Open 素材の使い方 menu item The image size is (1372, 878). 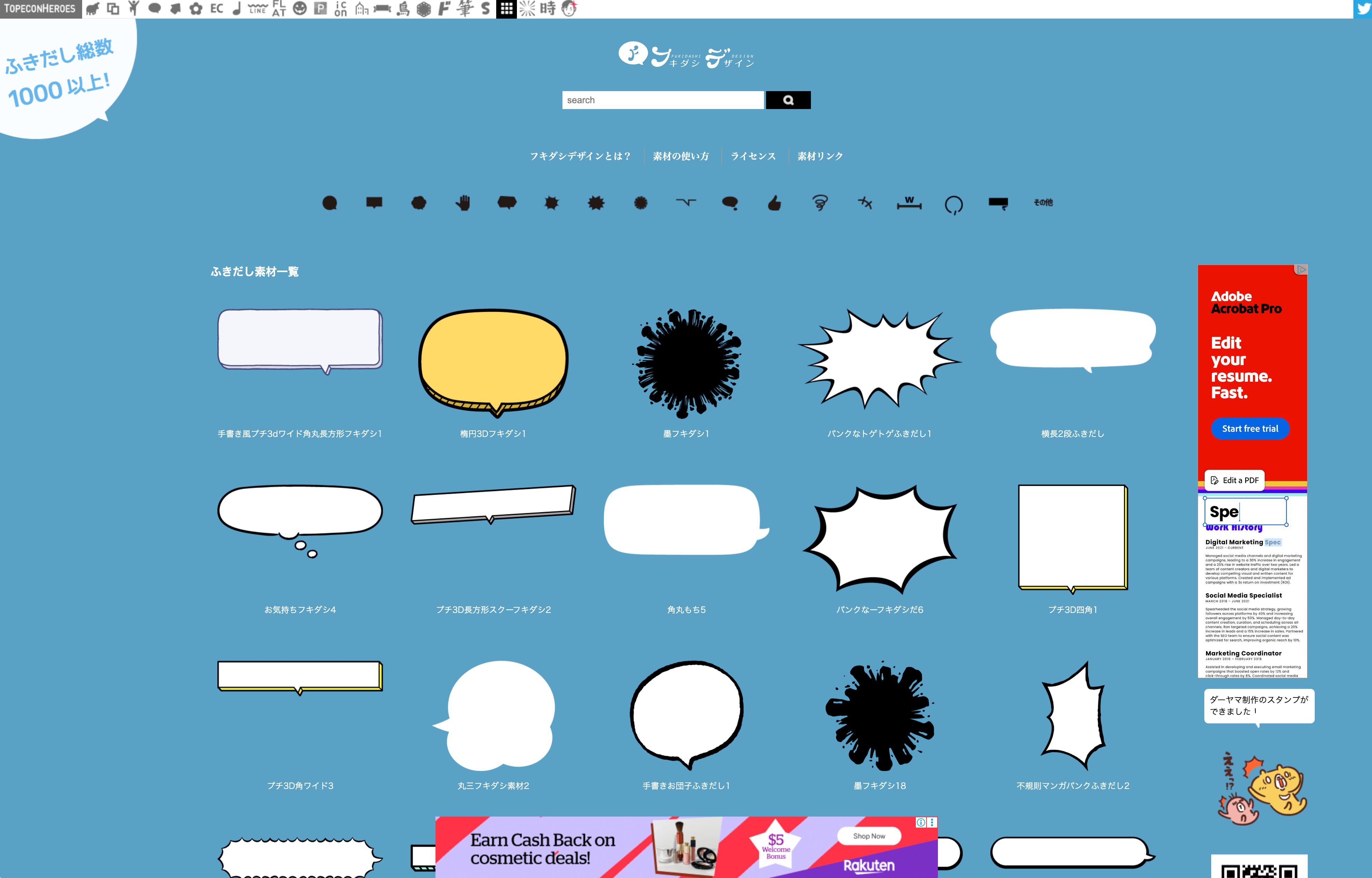point(681,156)
